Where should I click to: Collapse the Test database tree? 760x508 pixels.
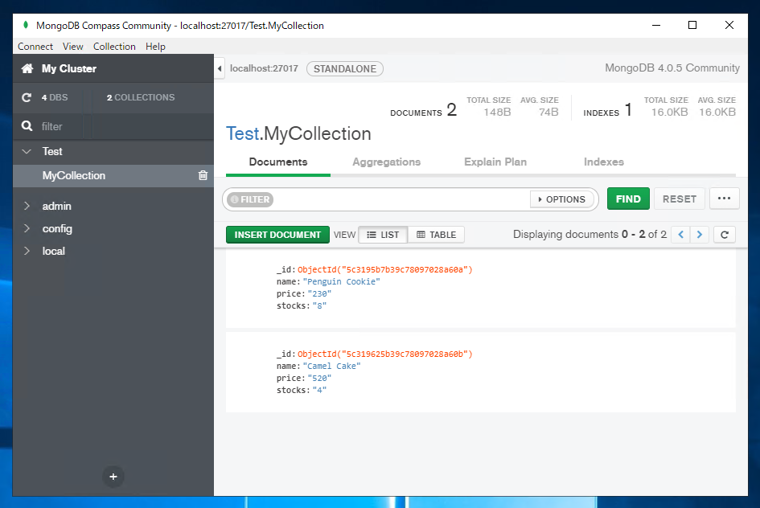click(x=27, y=151)
